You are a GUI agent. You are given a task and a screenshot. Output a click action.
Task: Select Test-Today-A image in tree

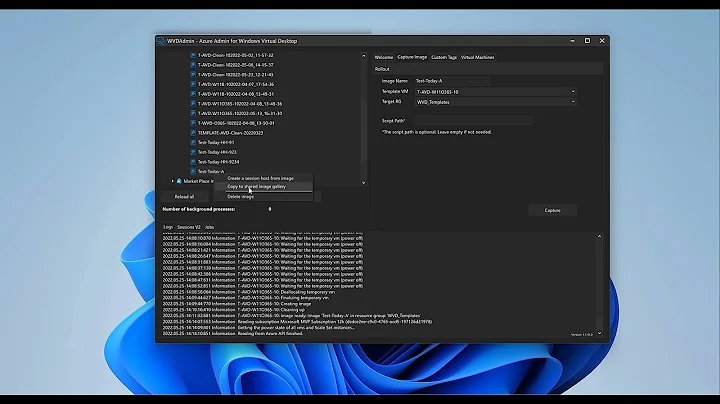tap(211, 171)
